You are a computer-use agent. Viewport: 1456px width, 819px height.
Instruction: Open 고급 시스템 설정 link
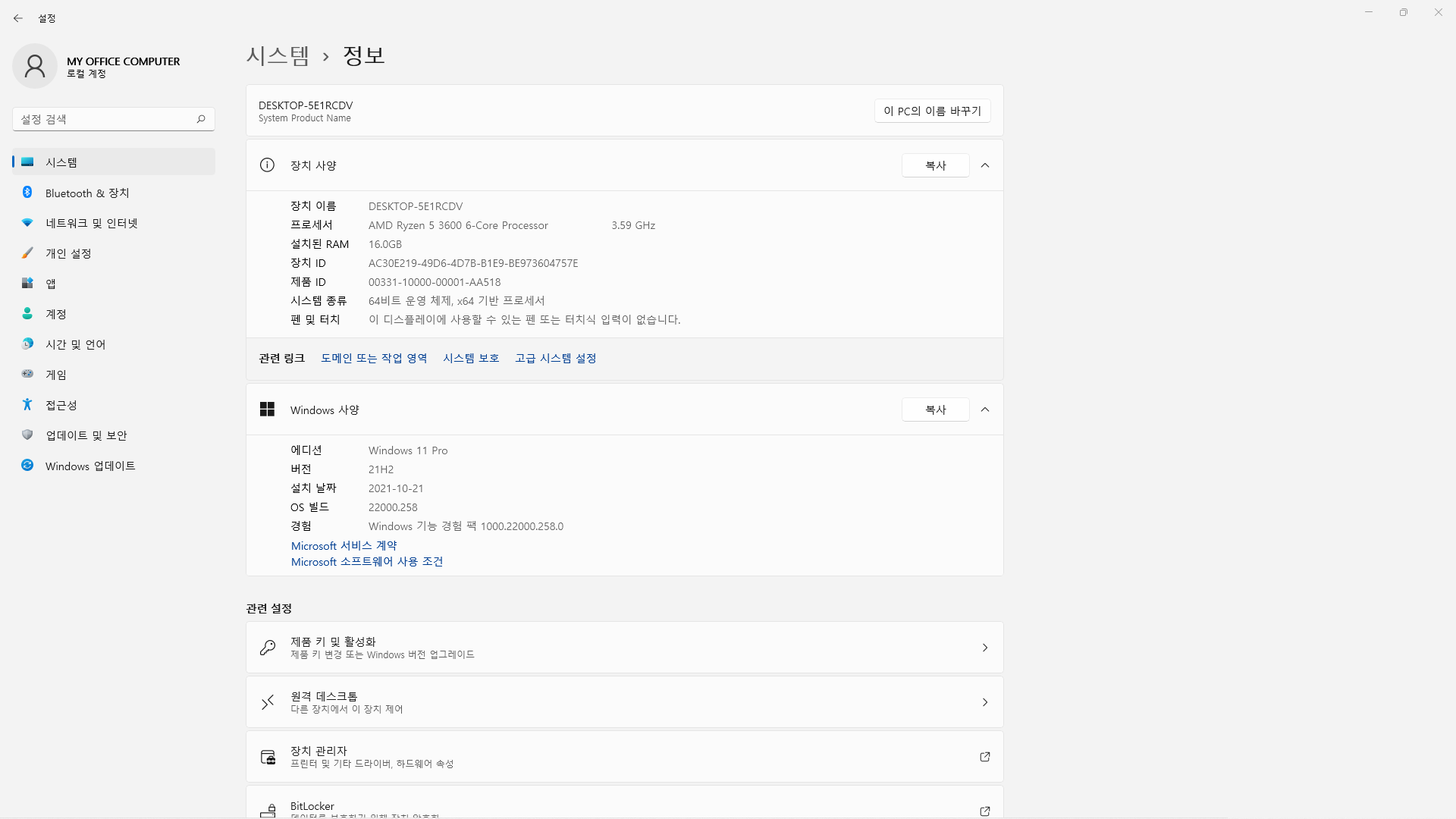(x=556, y=358)
